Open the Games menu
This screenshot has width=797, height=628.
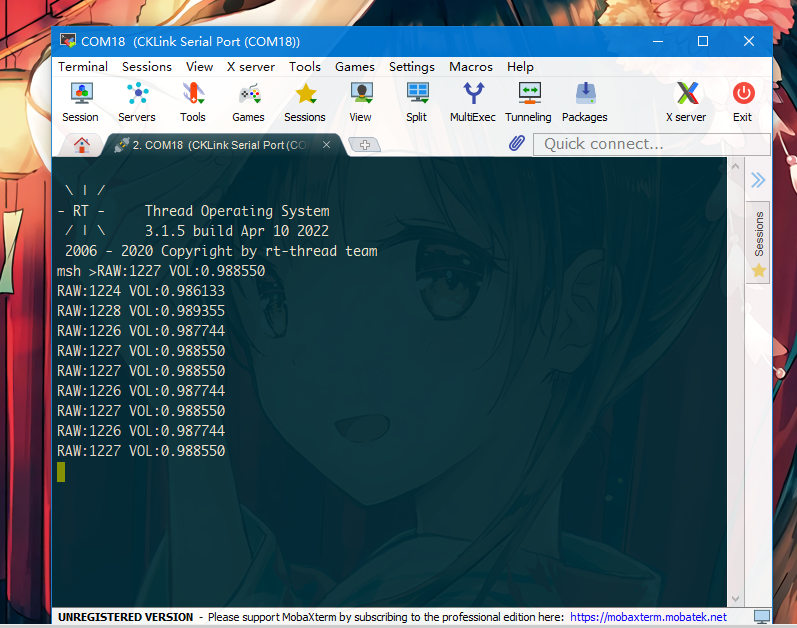click(x=355, y=67)
